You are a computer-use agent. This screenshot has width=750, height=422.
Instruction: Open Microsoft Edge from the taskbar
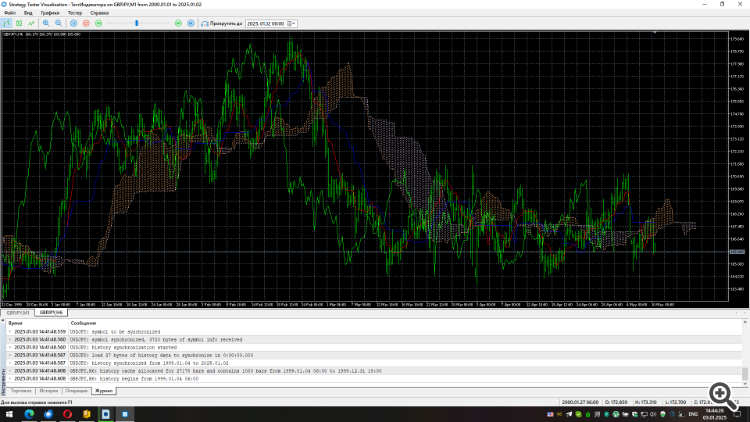(x=29, y=414)
